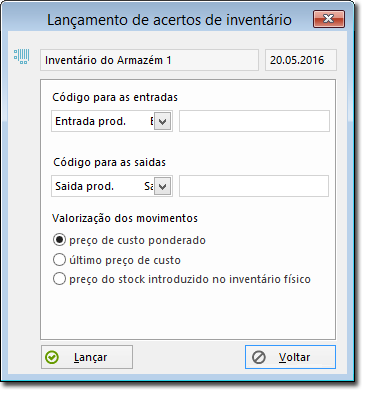Focus the empty field beside 'Entrada prod.'

pos(254,121)
